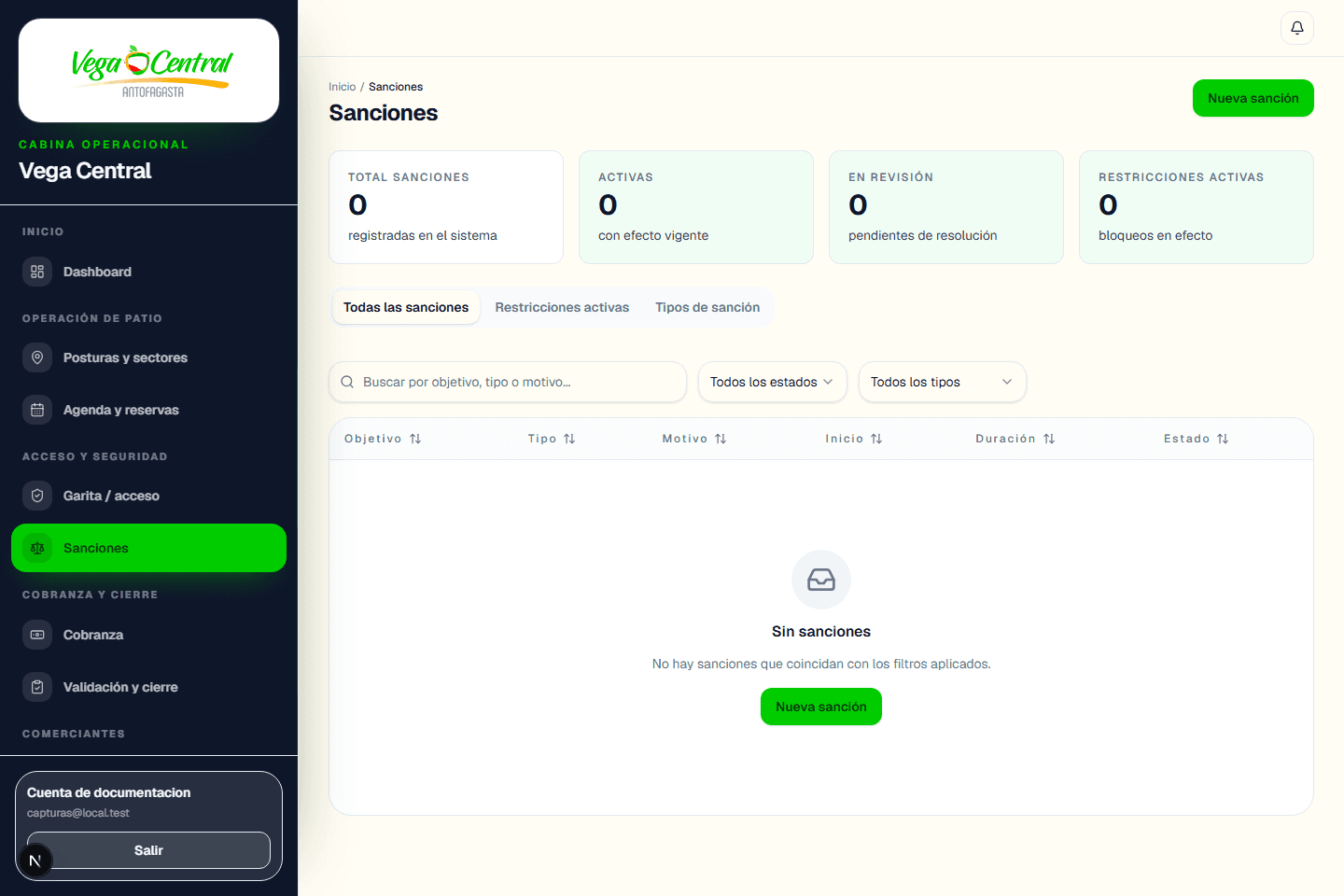1344x896 pixels.
Task: Click the Agenda y reservas calendar icon
Action: pos(37,410)
